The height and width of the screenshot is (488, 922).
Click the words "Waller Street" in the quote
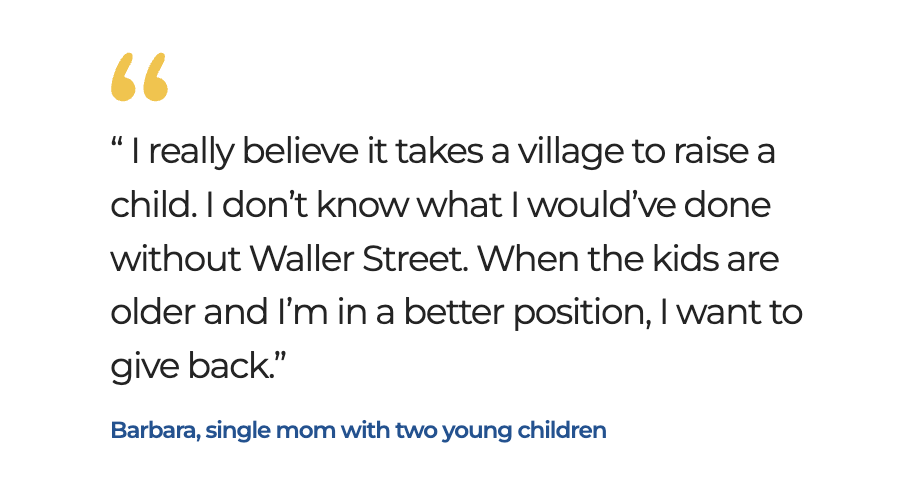358,259
